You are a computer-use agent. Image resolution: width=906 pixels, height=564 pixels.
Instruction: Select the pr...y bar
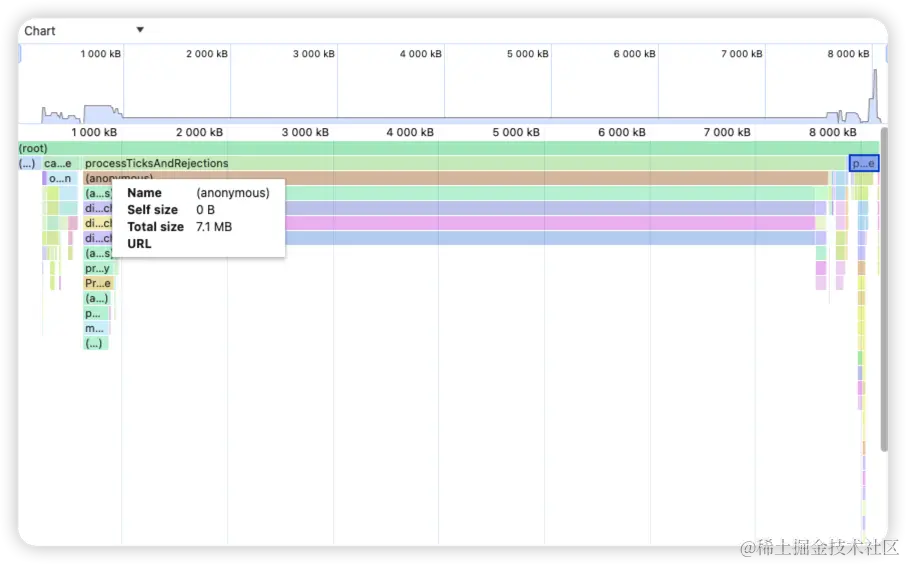click(100, 268)
